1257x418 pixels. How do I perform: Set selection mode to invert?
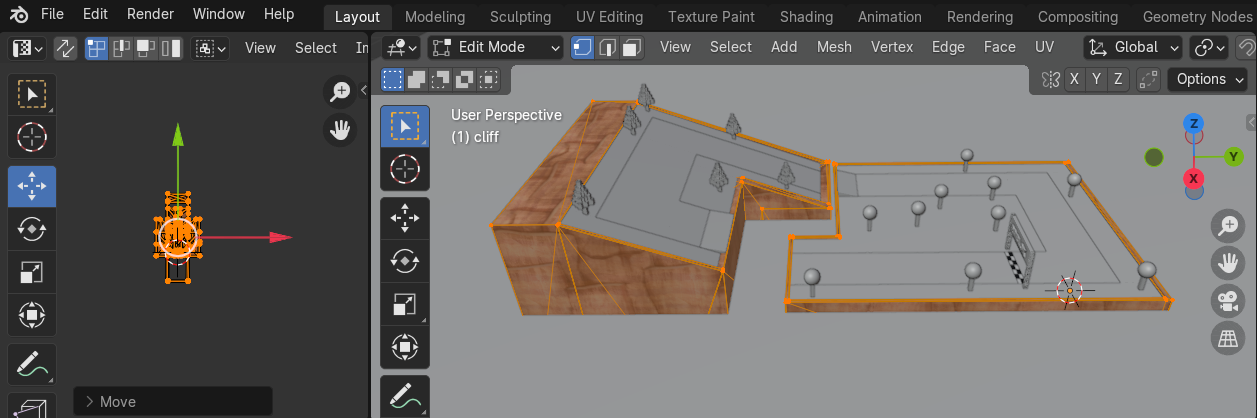pyautogui.click(x=465, y=79)
